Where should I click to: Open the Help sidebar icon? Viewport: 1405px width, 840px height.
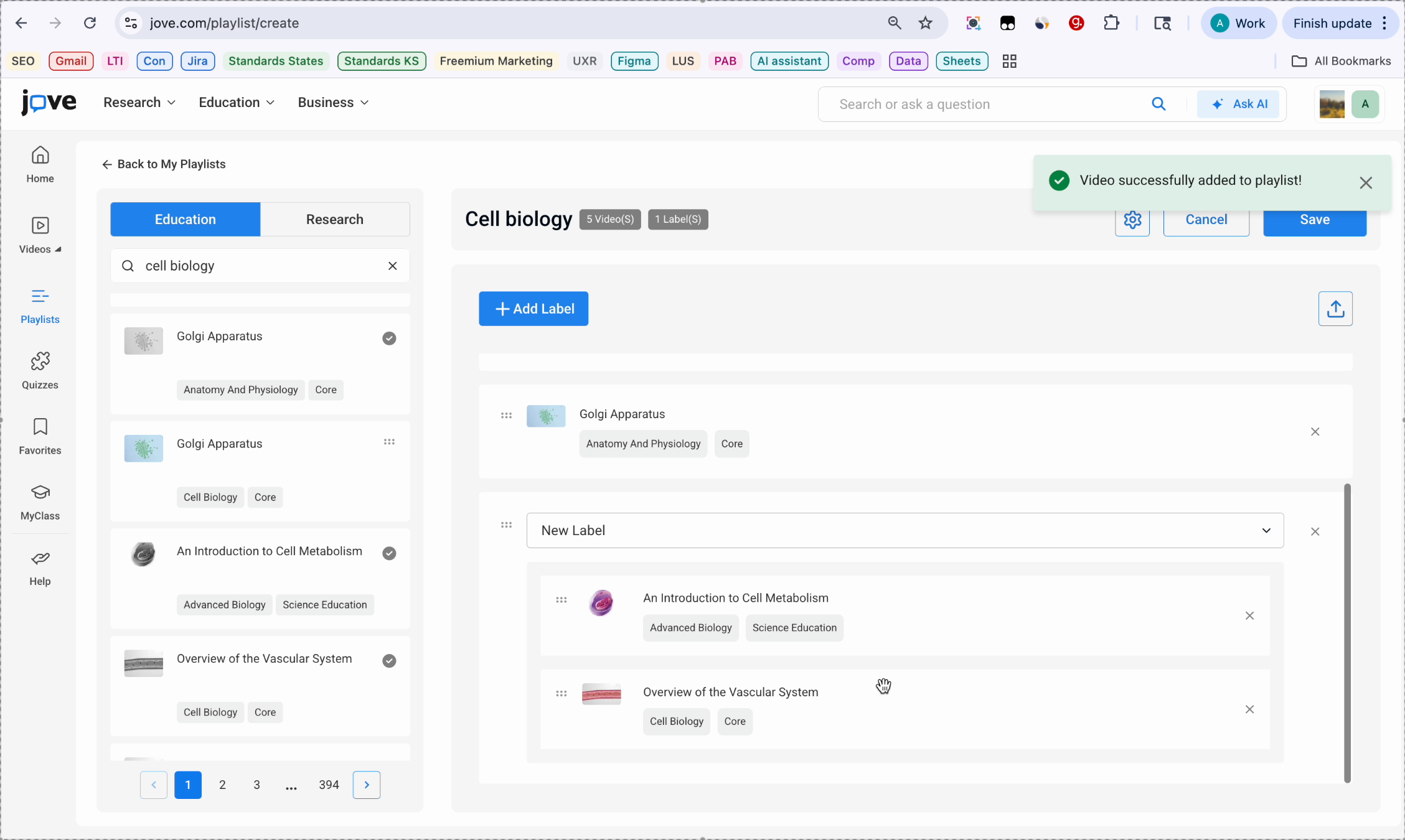click(x=40, y=568)
